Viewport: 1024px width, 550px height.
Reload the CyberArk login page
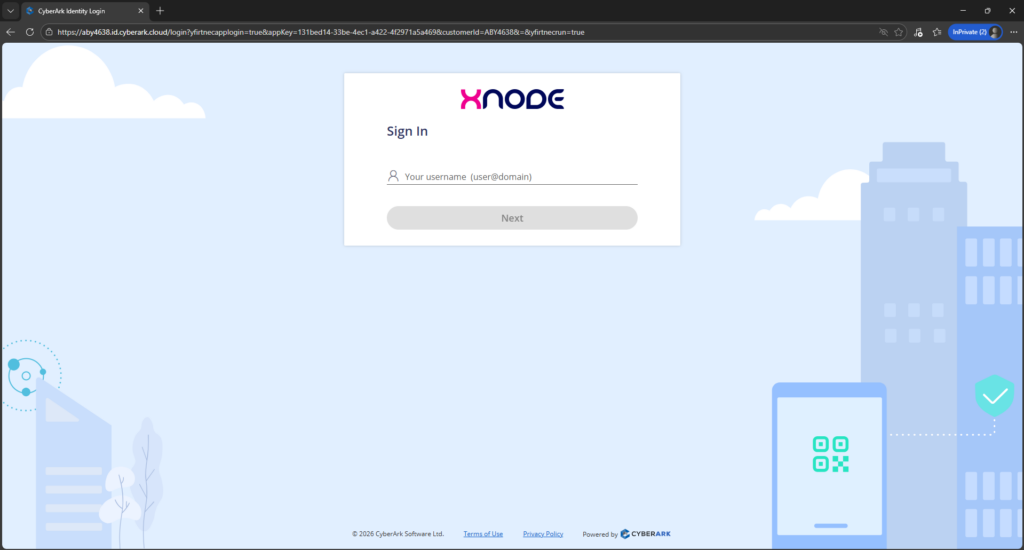point(30,32)
